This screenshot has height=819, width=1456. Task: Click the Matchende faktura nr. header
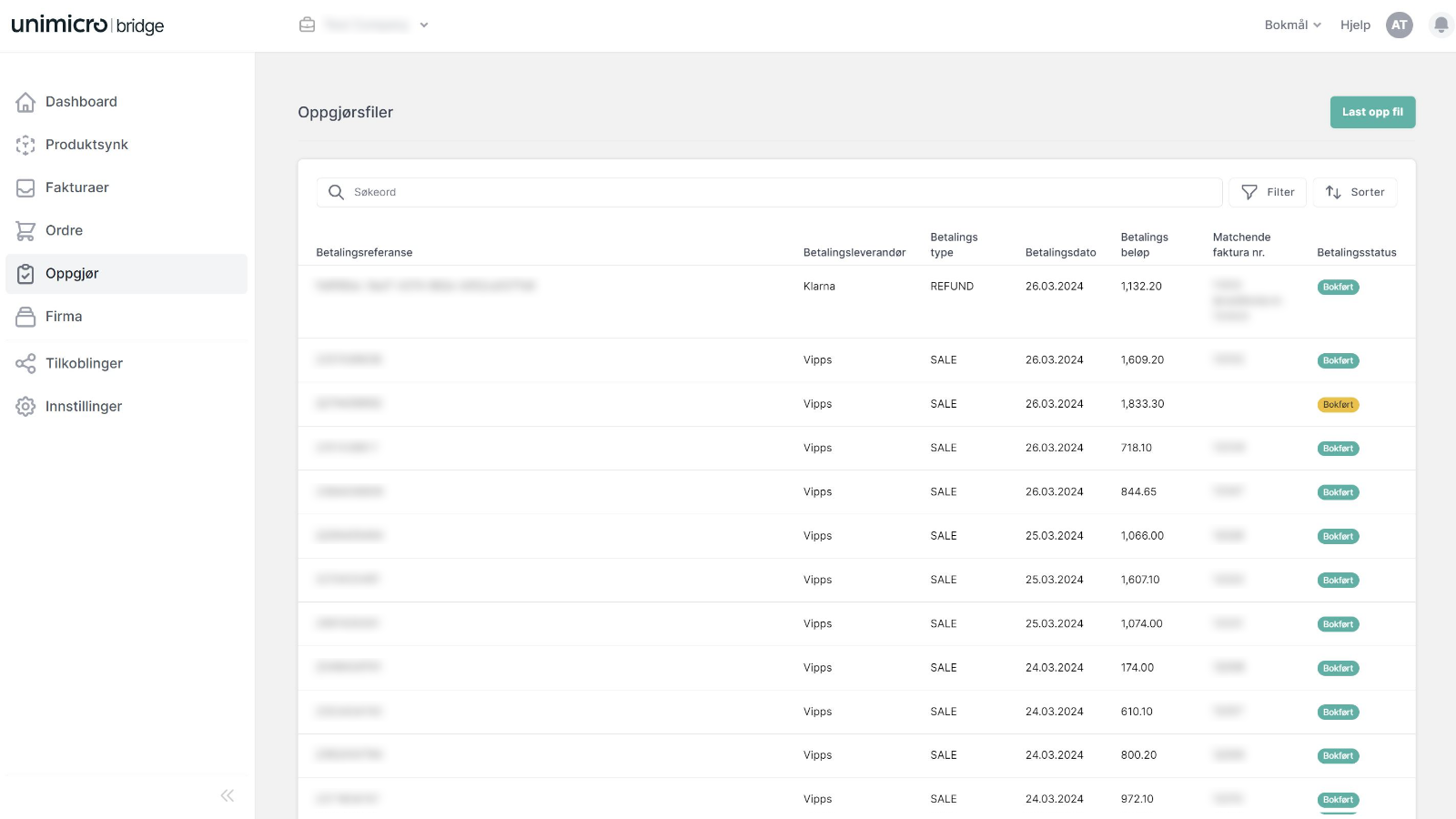click(1241, 245)
